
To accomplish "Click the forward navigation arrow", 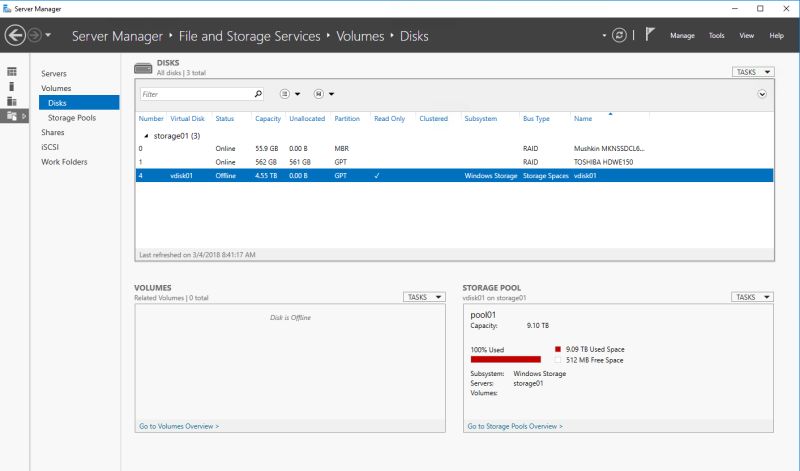I will 34,35.
